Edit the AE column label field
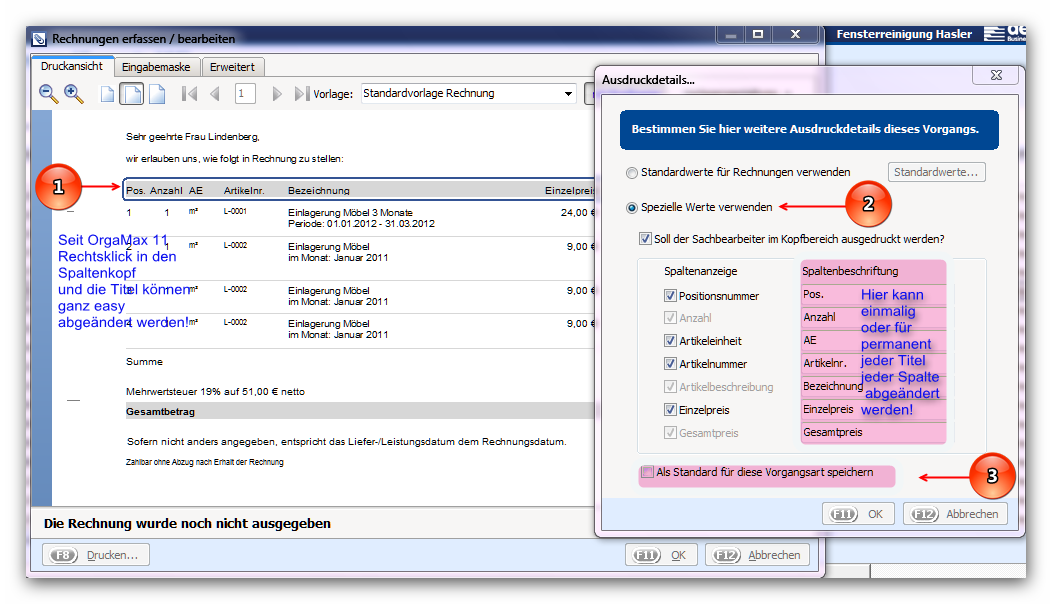 873,340
